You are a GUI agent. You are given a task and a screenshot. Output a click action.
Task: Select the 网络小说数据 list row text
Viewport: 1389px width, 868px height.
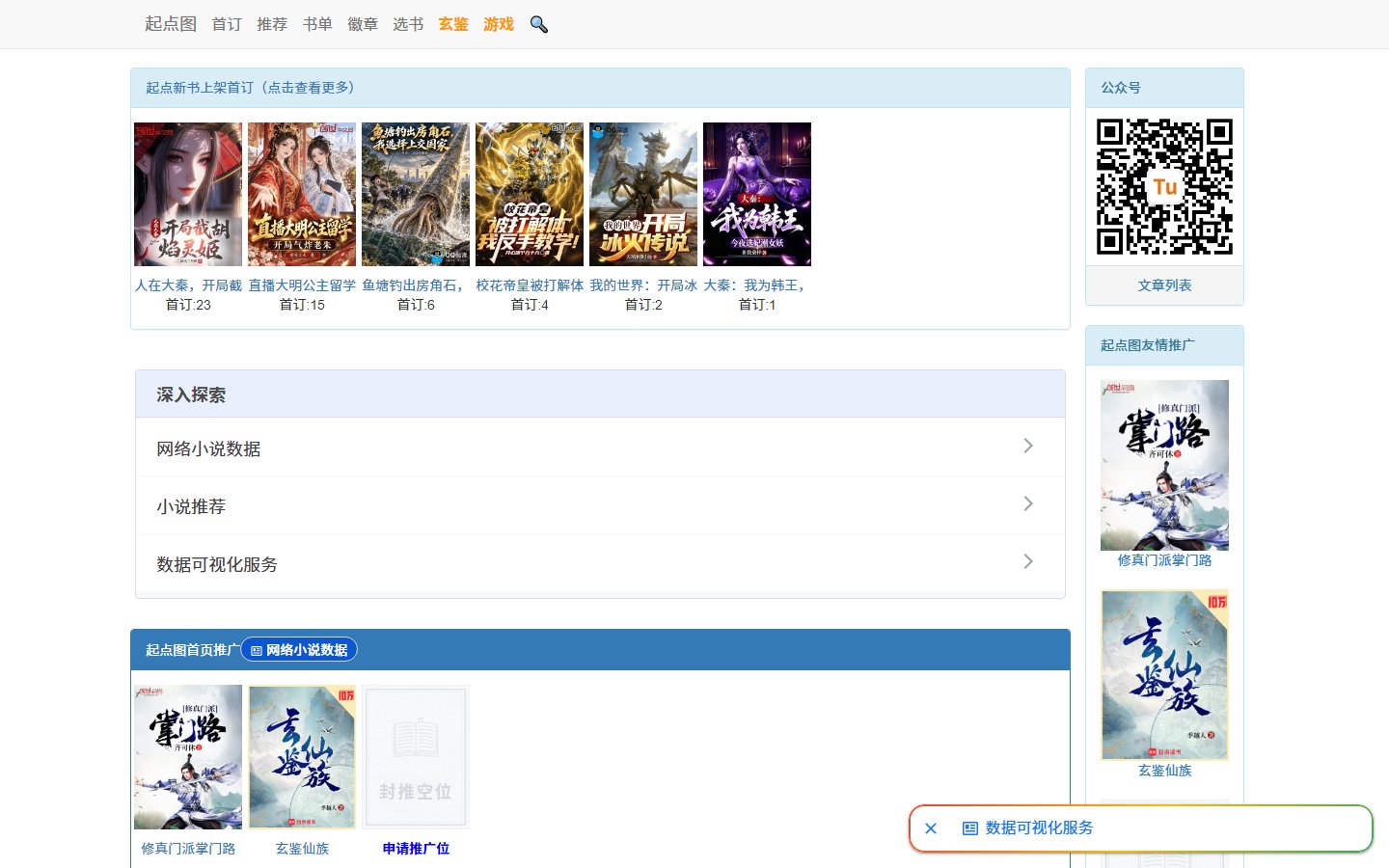click(x=208, y=448)
